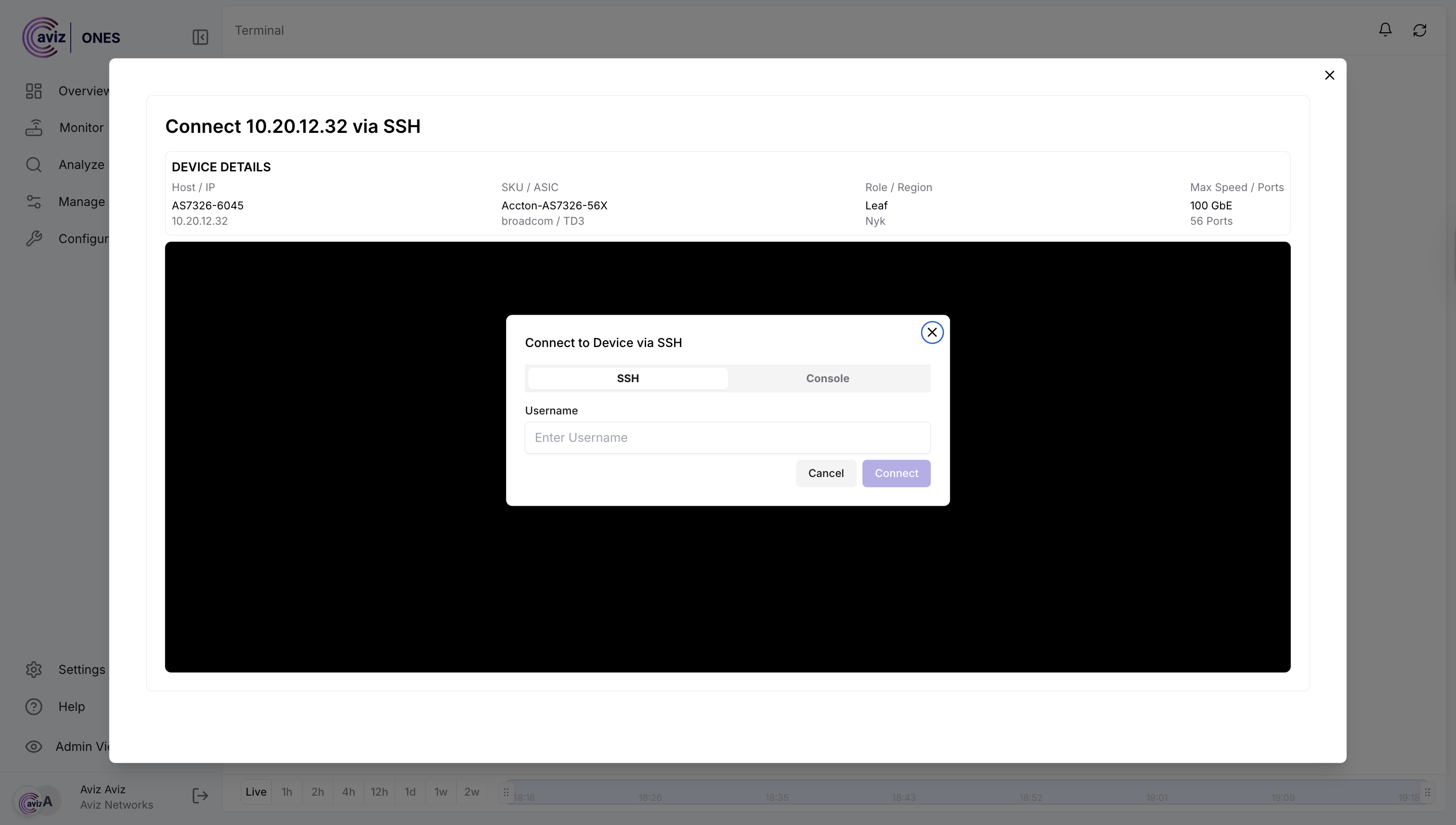Click the Enter Username field
Viewport: 1456px width, 825px height.
[x=727, y=438]
